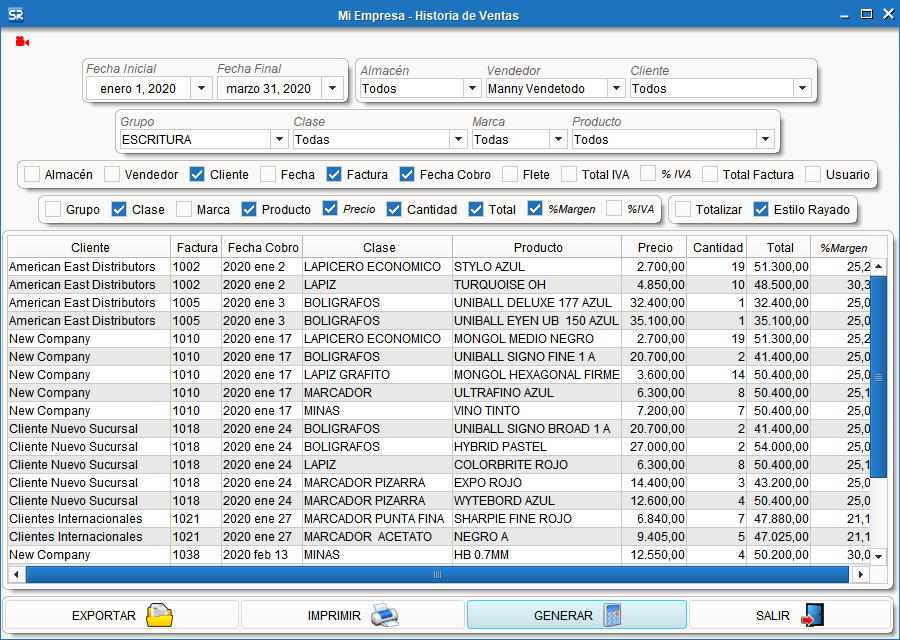Open the Fecha Inicial date dropdown
This screenshot has width=900, height=640.
(201, 88)
